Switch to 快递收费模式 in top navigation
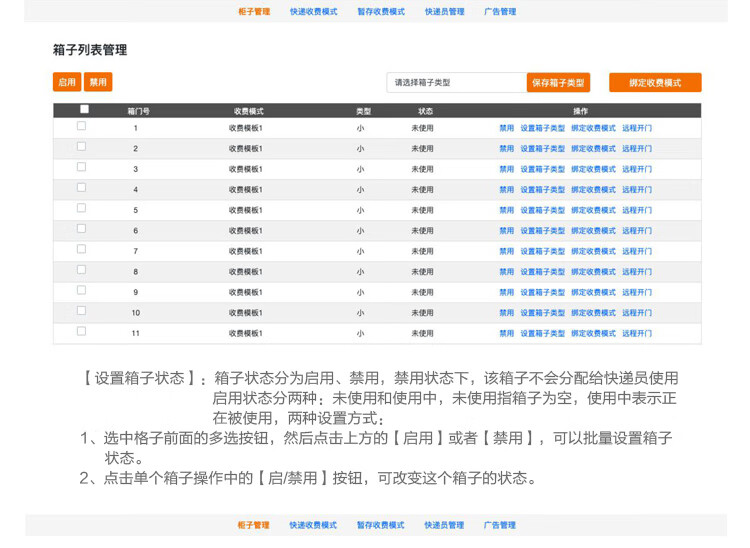The width and height of the screenshot is (750, 548). click(x=313, y=12)
